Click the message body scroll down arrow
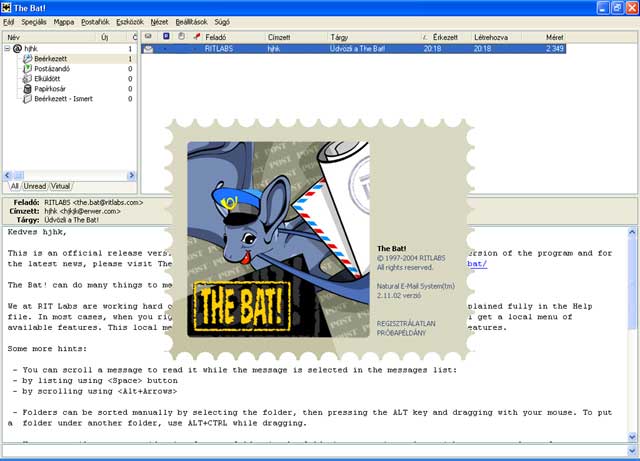This screenshot has width=640, height=461. [632, 437]
